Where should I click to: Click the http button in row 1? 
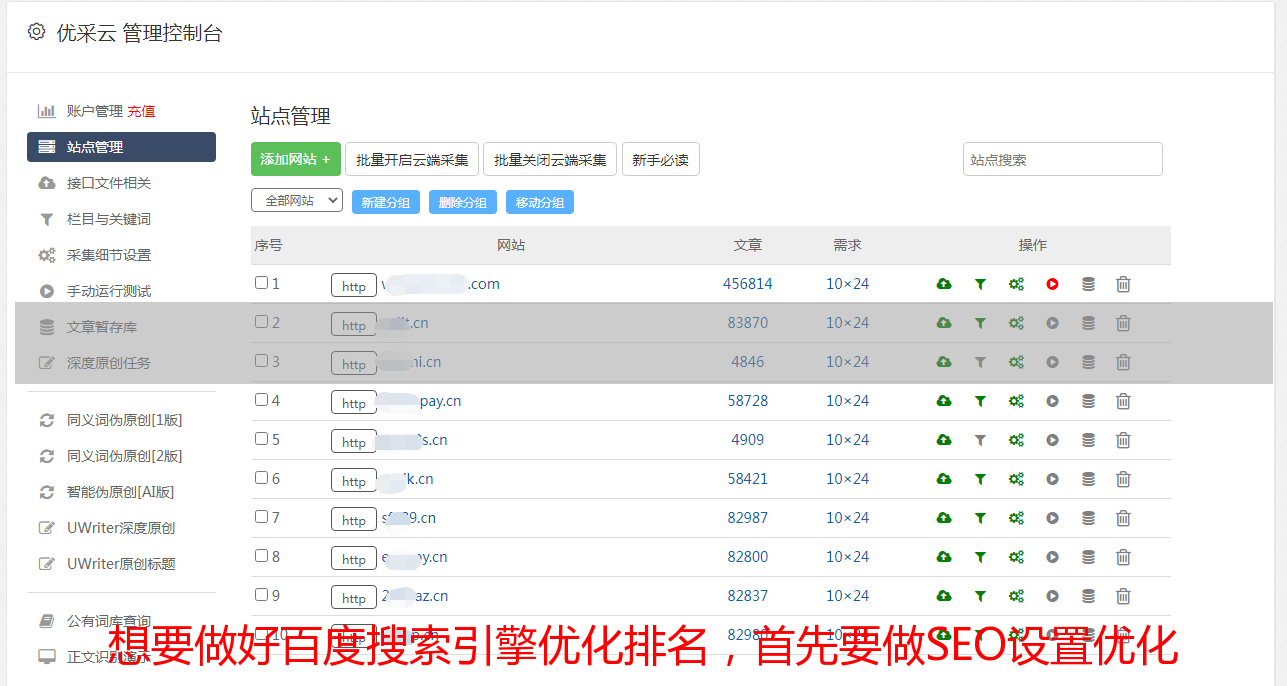(354, 285)
